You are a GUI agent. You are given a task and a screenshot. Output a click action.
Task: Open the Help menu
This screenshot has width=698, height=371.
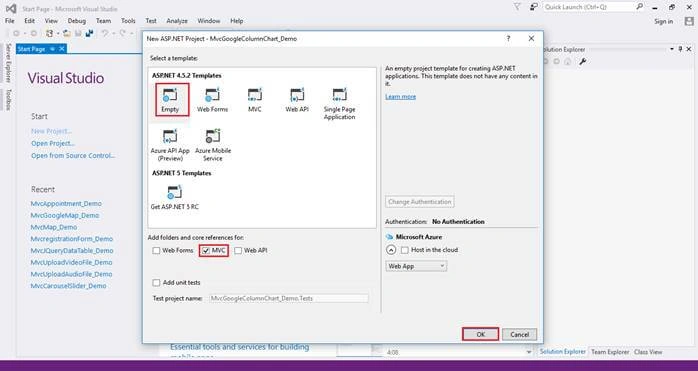(236, 21)
